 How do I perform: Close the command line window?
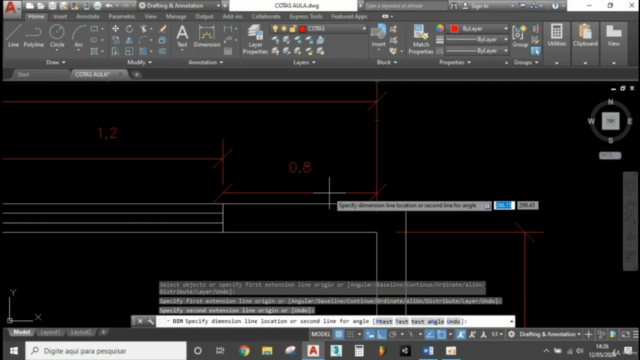[140, 321]
